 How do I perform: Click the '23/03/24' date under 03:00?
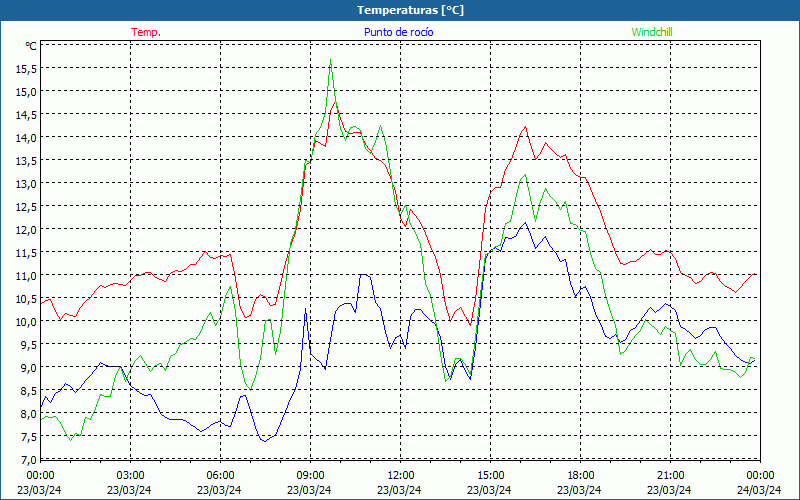[129, 490]
